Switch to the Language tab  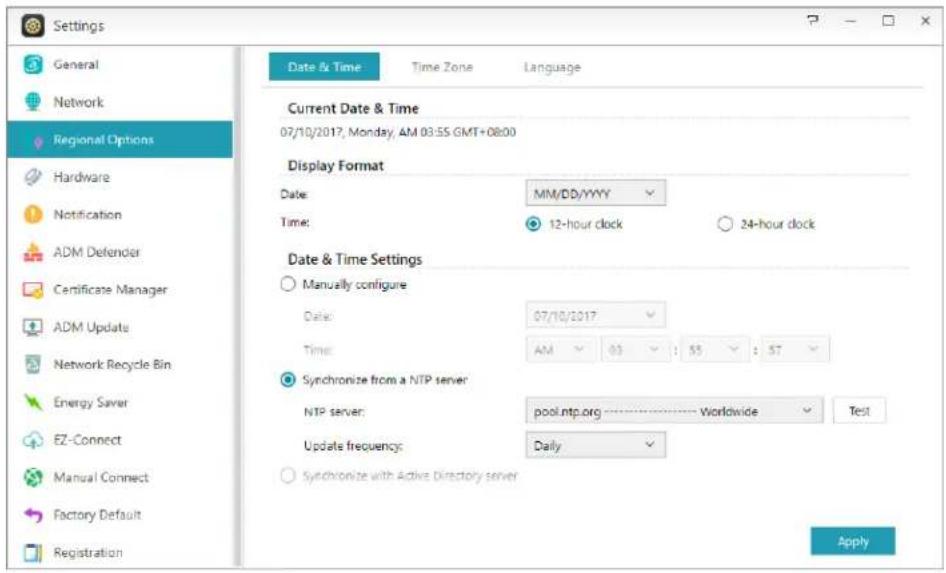[x=552, y=67]
